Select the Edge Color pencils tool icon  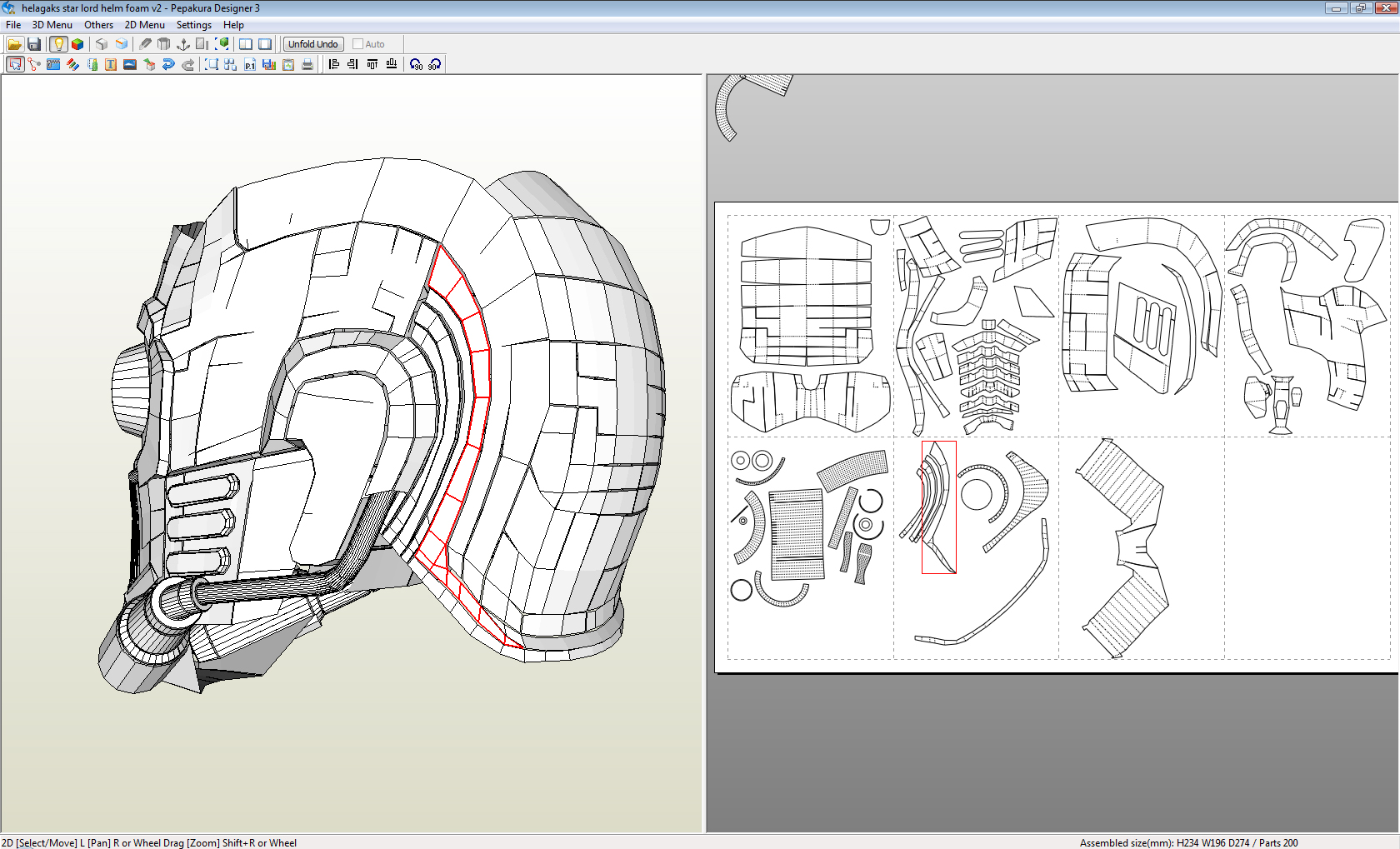pos(72,64)
